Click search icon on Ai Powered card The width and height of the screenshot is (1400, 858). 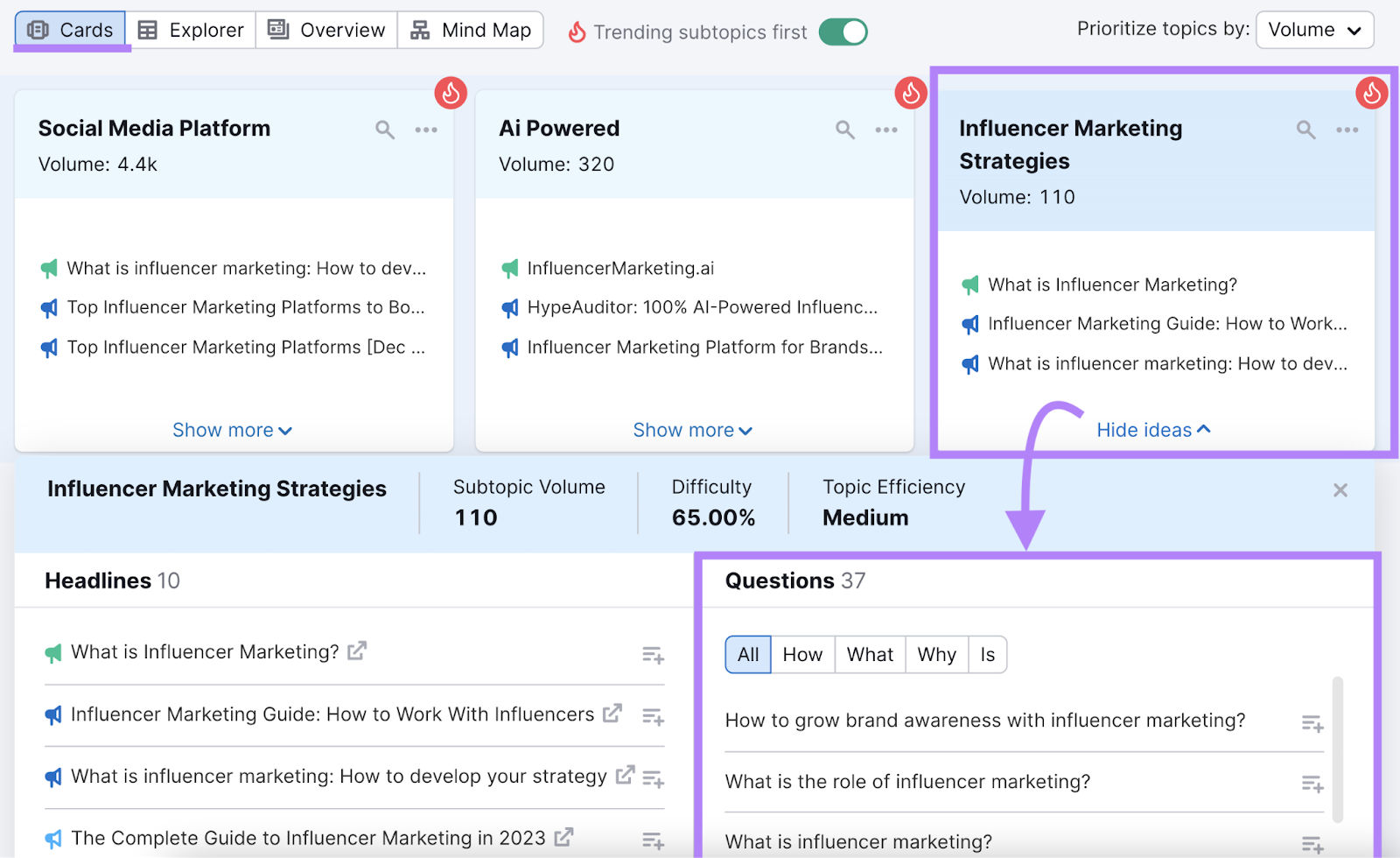(845, 130)
